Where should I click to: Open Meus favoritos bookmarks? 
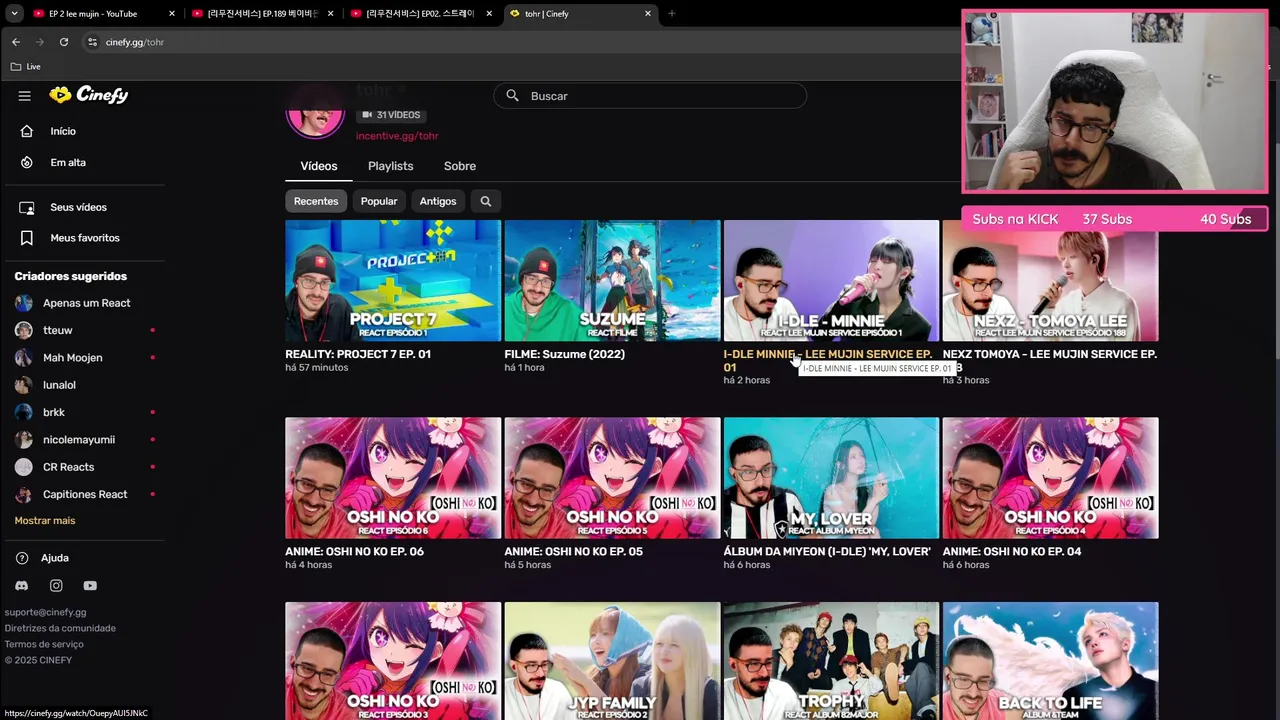[x=85, y=238]
